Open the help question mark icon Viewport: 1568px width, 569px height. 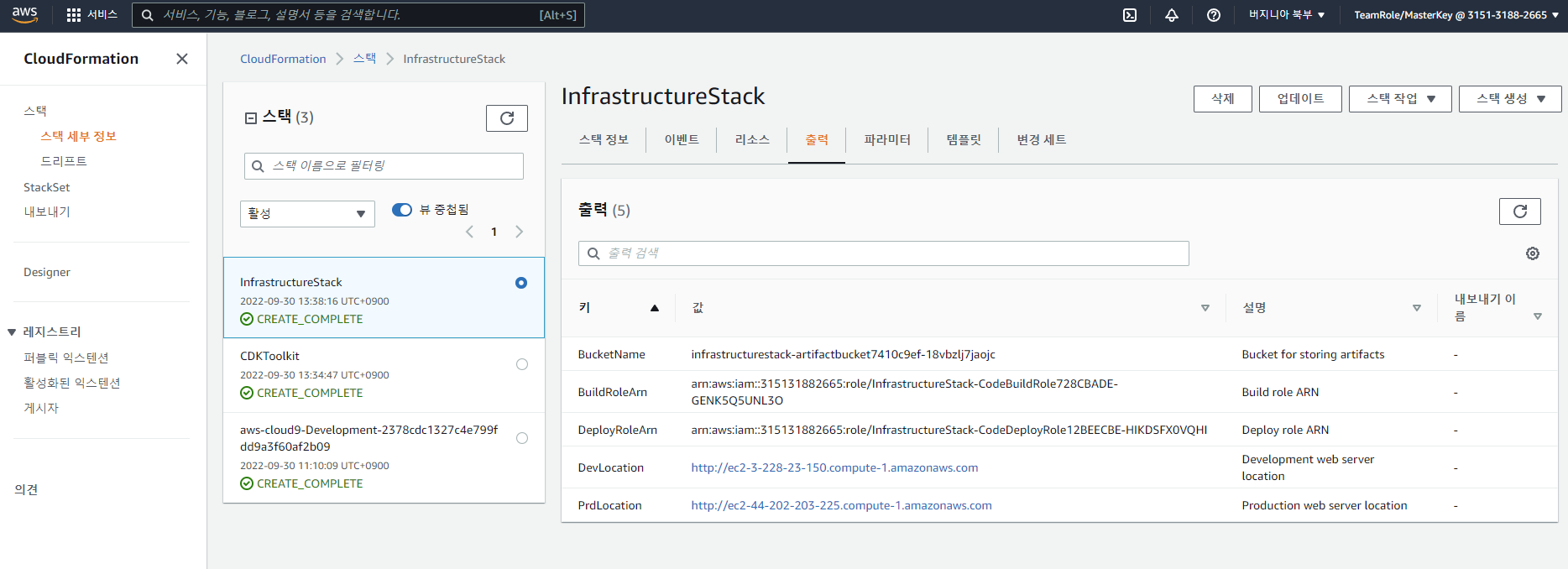pos(1214,15)
